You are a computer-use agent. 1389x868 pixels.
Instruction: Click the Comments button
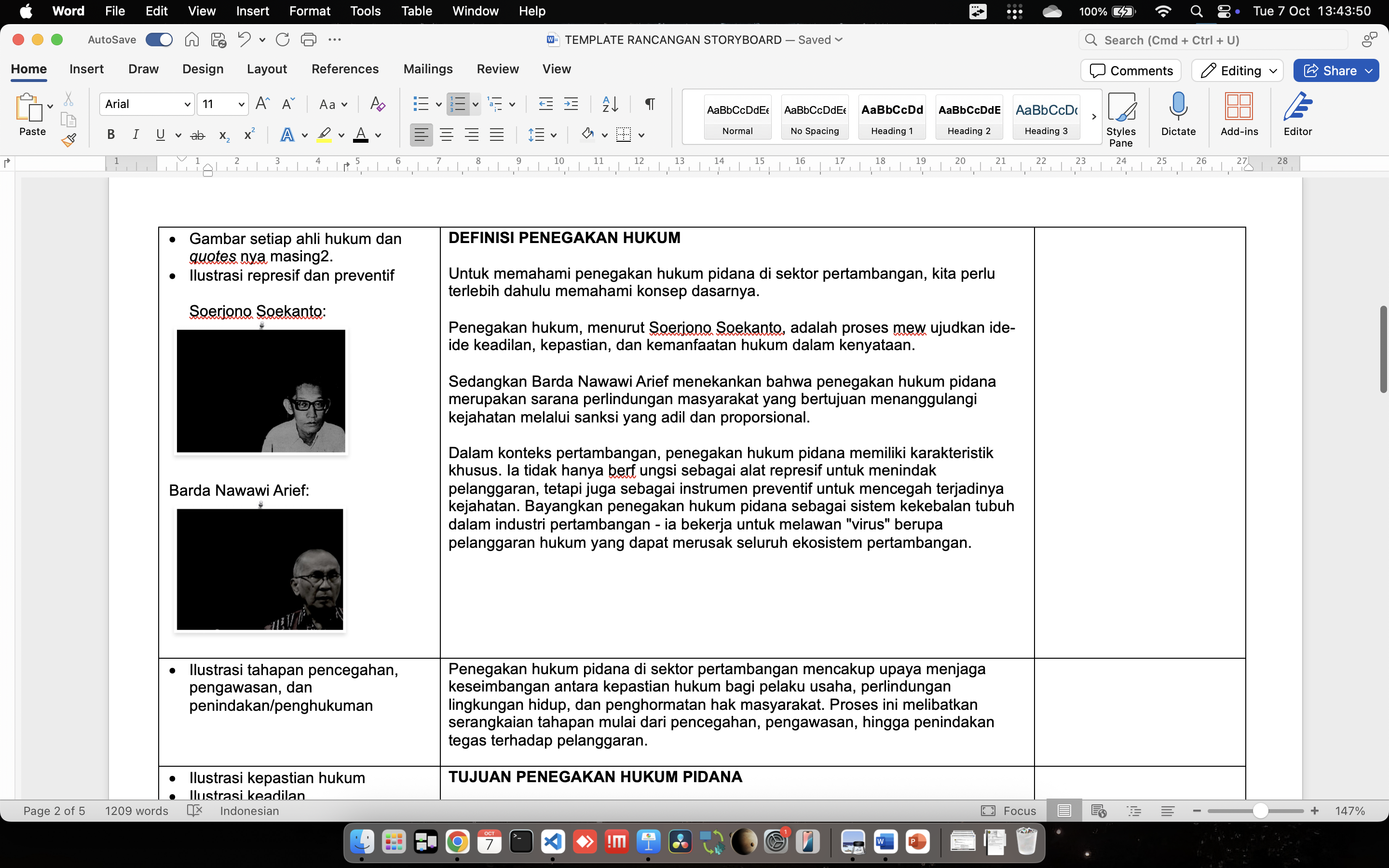pos(1130,70)
